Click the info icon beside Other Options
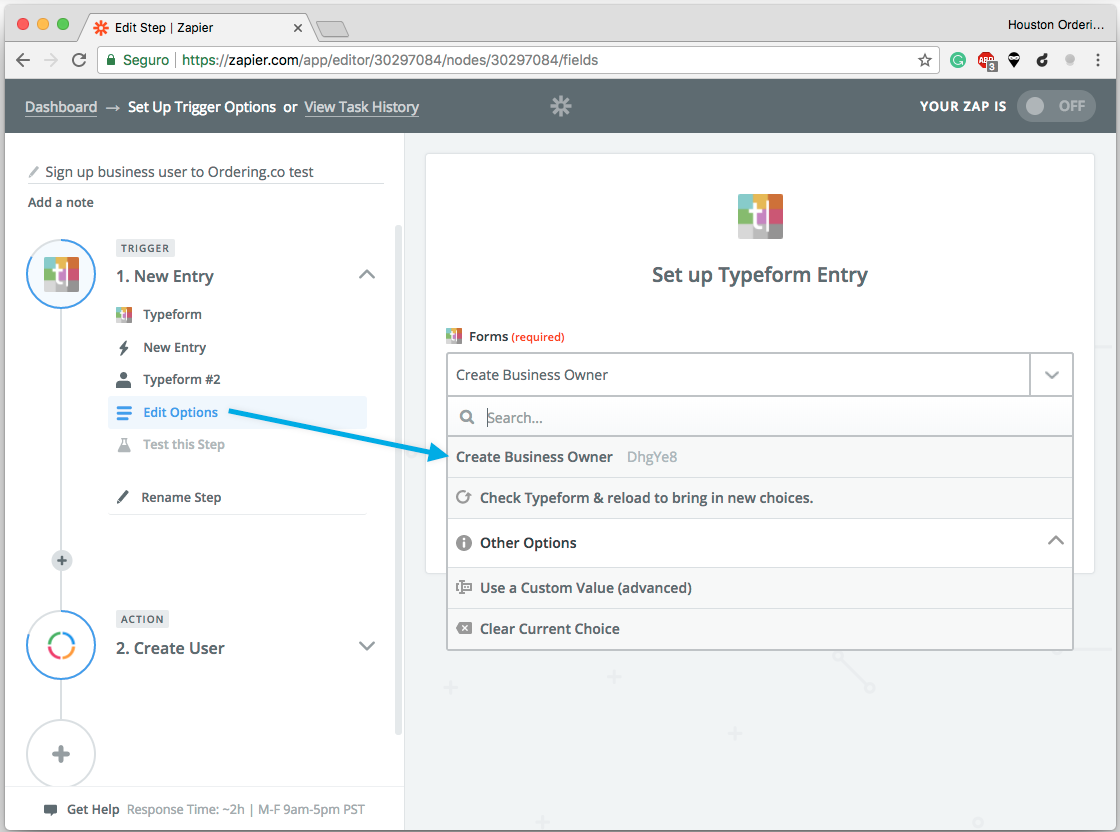Image resolution: width=1120 pixels, height=832 pixels. [x=464, y=543]
